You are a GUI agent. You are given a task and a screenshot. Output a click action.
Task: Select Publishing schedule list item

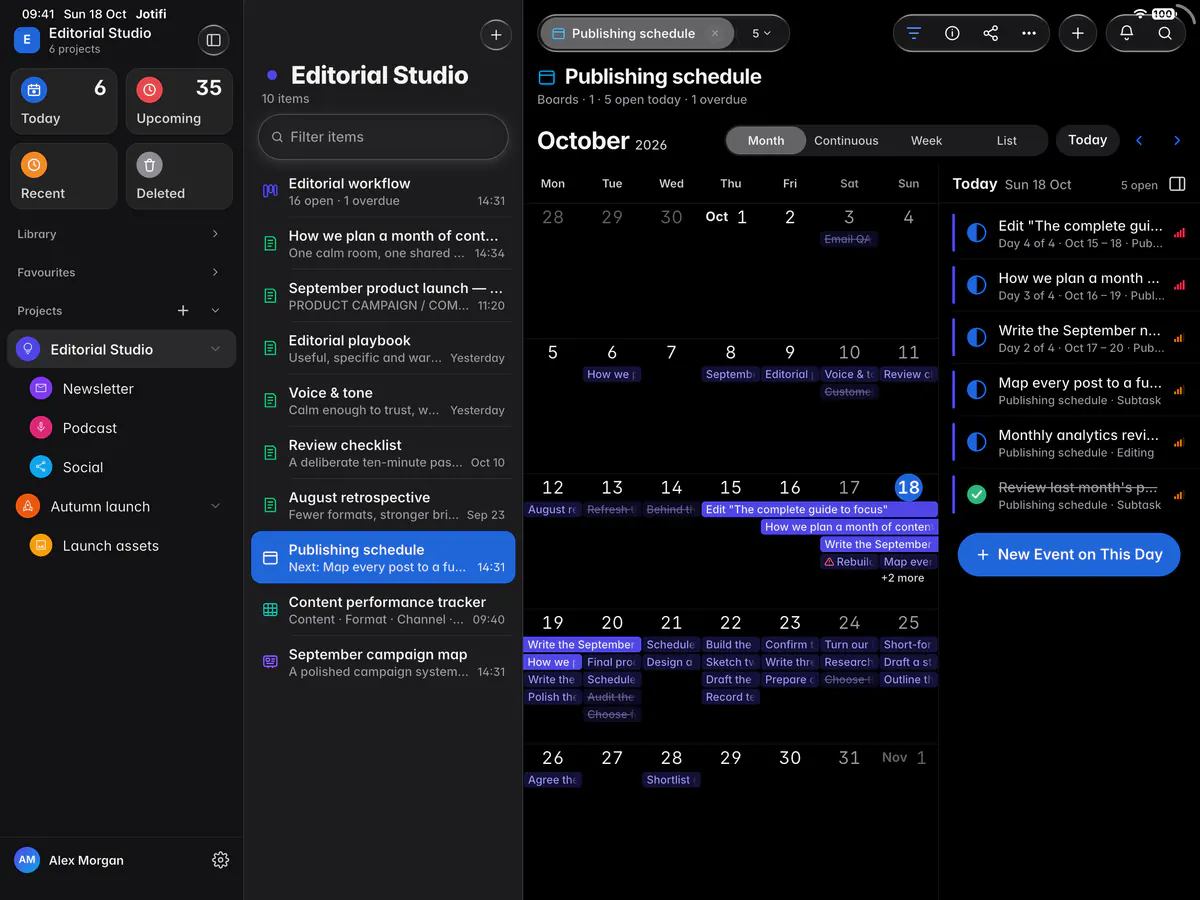coord(383,557)
